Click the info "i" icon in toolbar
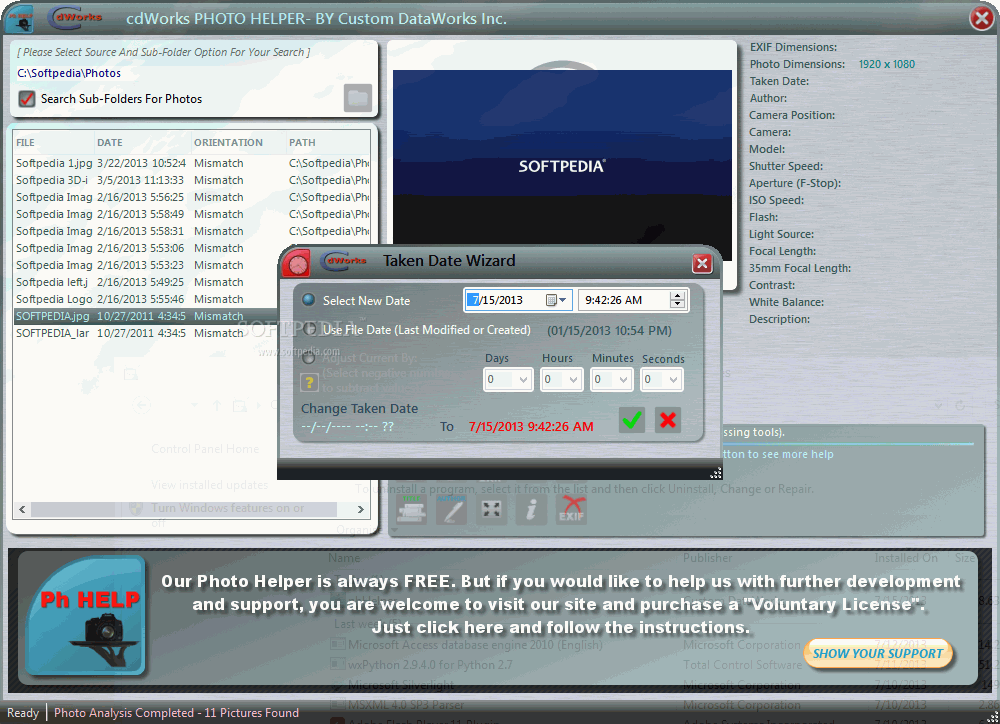 pos(531,510)
